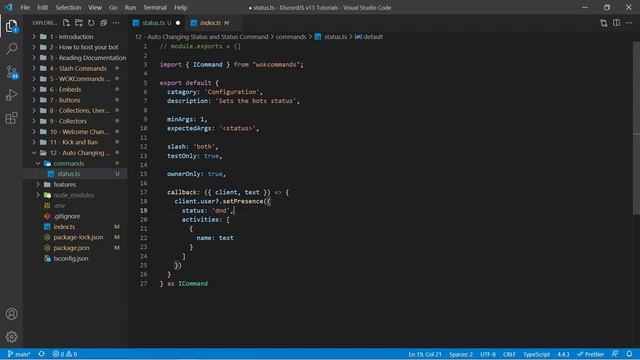Refresh the Explorer file tree
The height and width of the screenshot is (360, 640).
pos(91,23)
